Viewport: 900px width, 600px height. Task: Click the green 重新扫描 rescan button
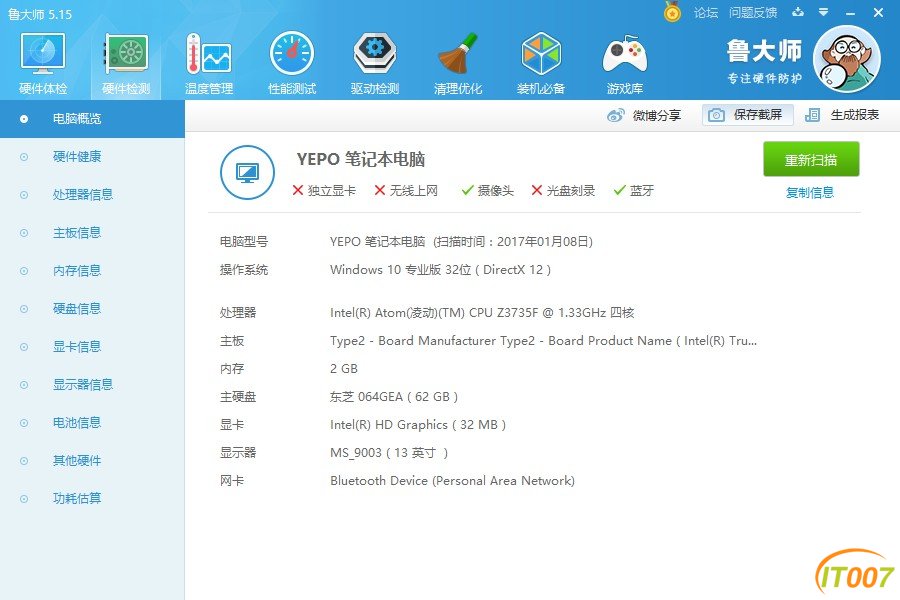pyautogui.click(x=811, y=159)
